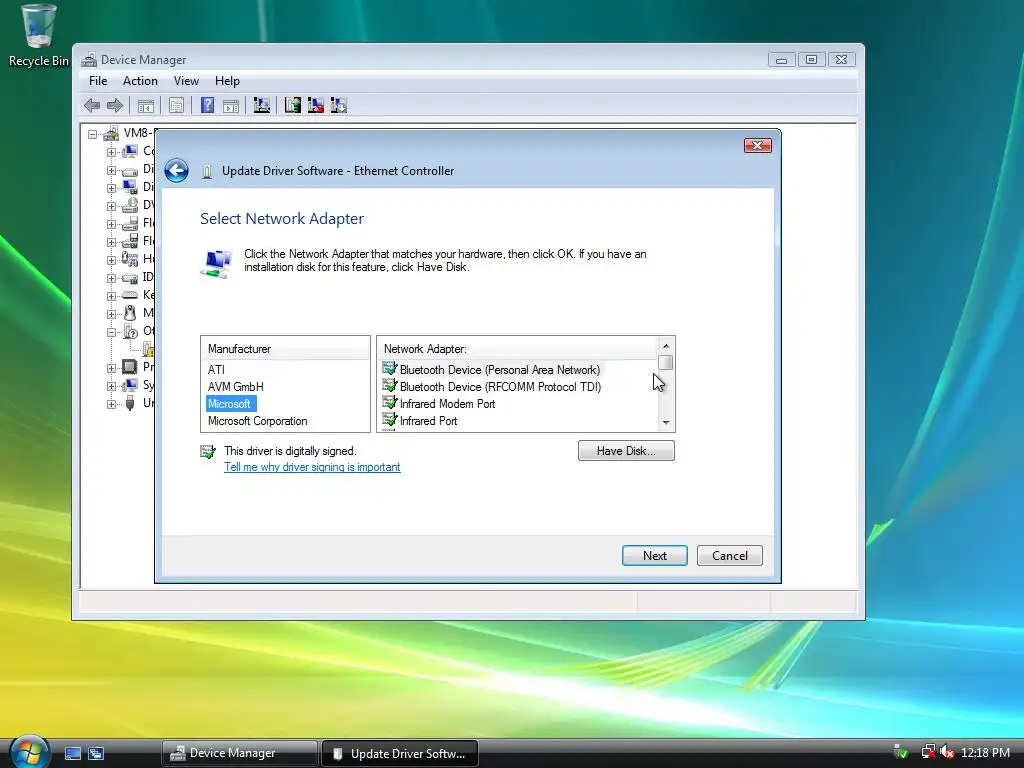
Task: Click the down-arrow disable device toolbar icon
Action: [338, 105]
